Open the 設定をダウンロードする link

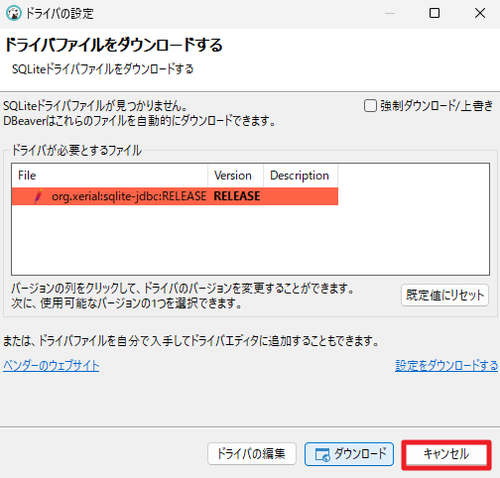446,366
